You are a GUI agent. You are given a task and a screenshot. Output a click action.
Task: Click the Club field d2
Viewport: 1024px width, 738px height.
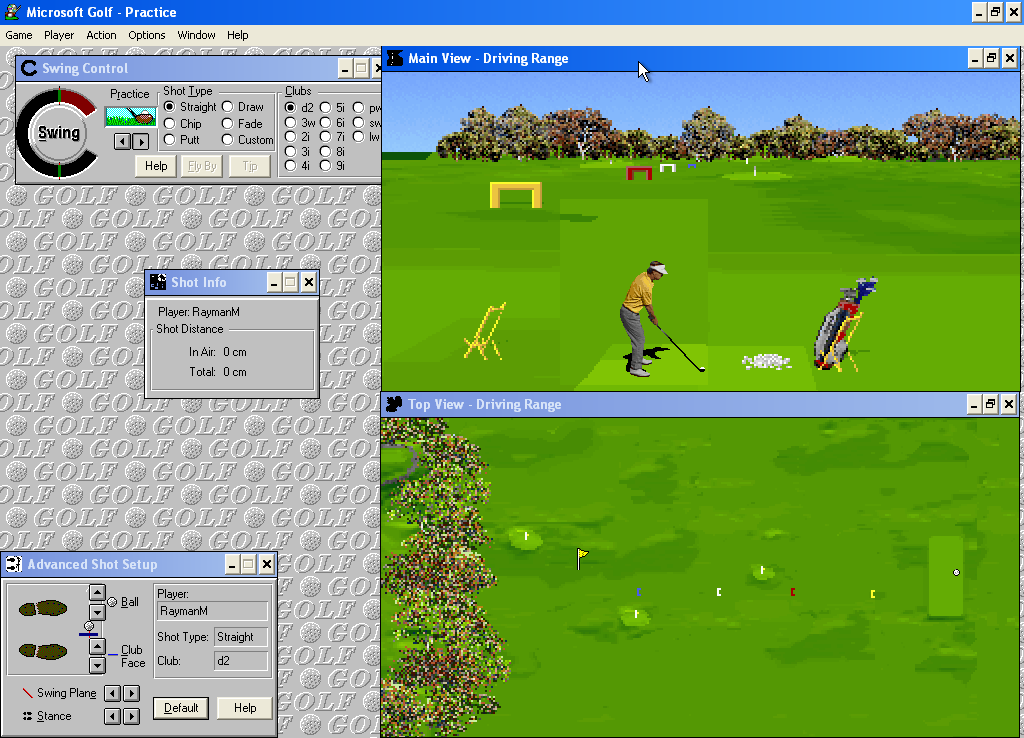[x=240, y=661]
